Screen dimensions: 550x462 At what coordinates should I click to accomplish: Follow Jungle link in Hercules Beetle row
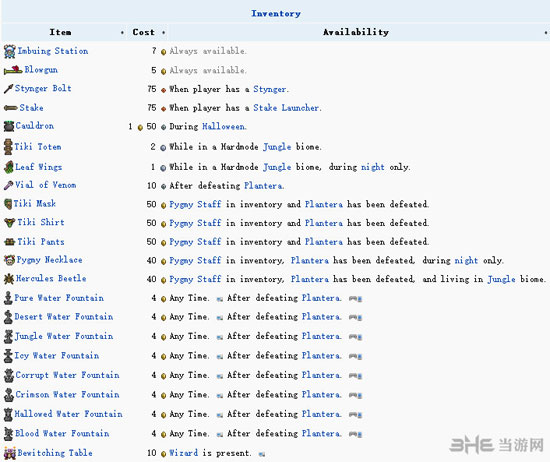click(501, 280)
